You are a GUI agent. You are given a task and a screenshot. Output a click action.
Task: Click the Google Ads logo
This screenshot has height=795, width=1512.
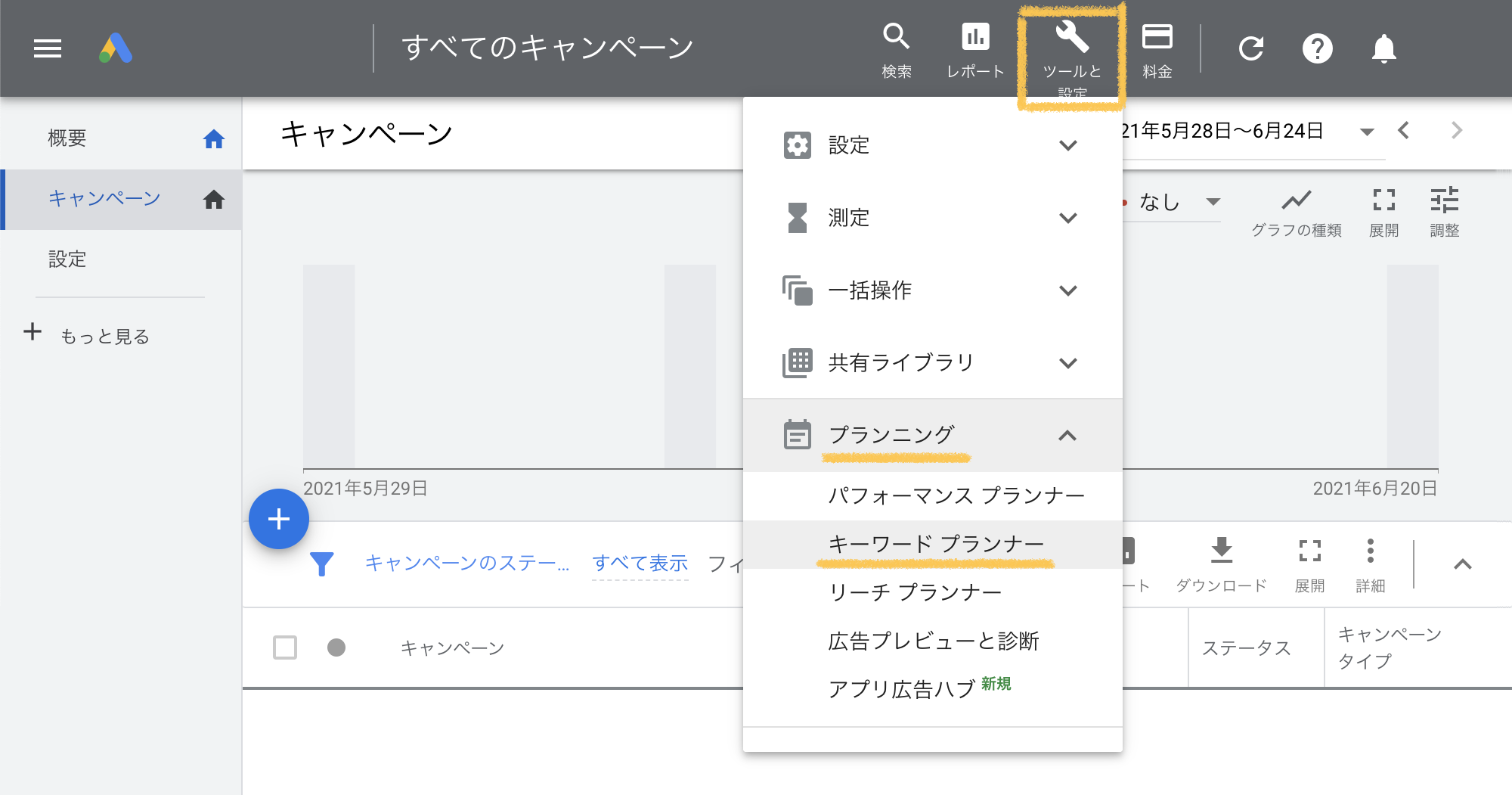click(x=116, y=48)
